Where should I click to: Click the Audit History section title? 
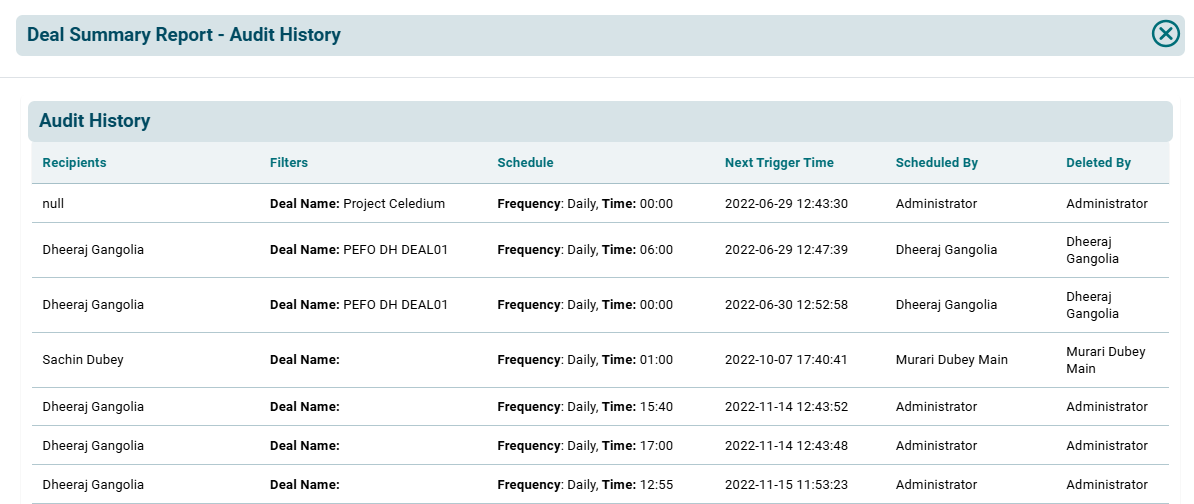[94, 121]
